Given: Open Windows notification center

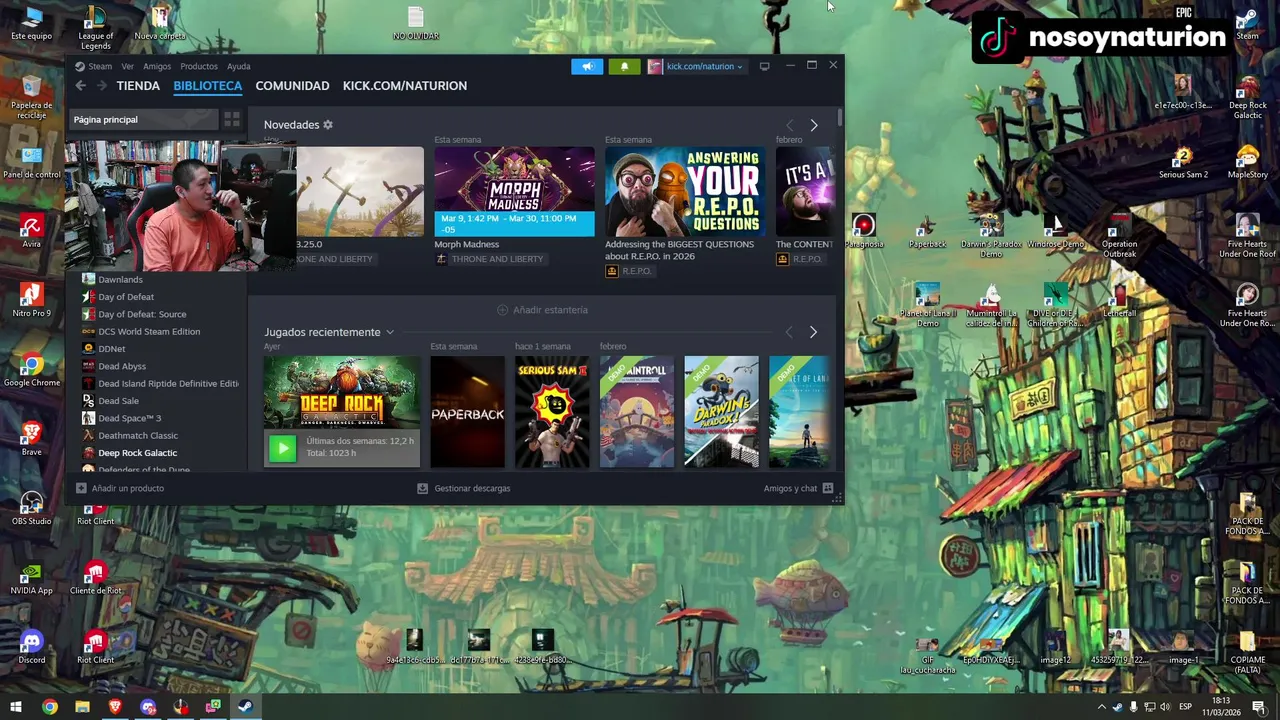Looking at the screenshot, I should (x=1259, y=707).
